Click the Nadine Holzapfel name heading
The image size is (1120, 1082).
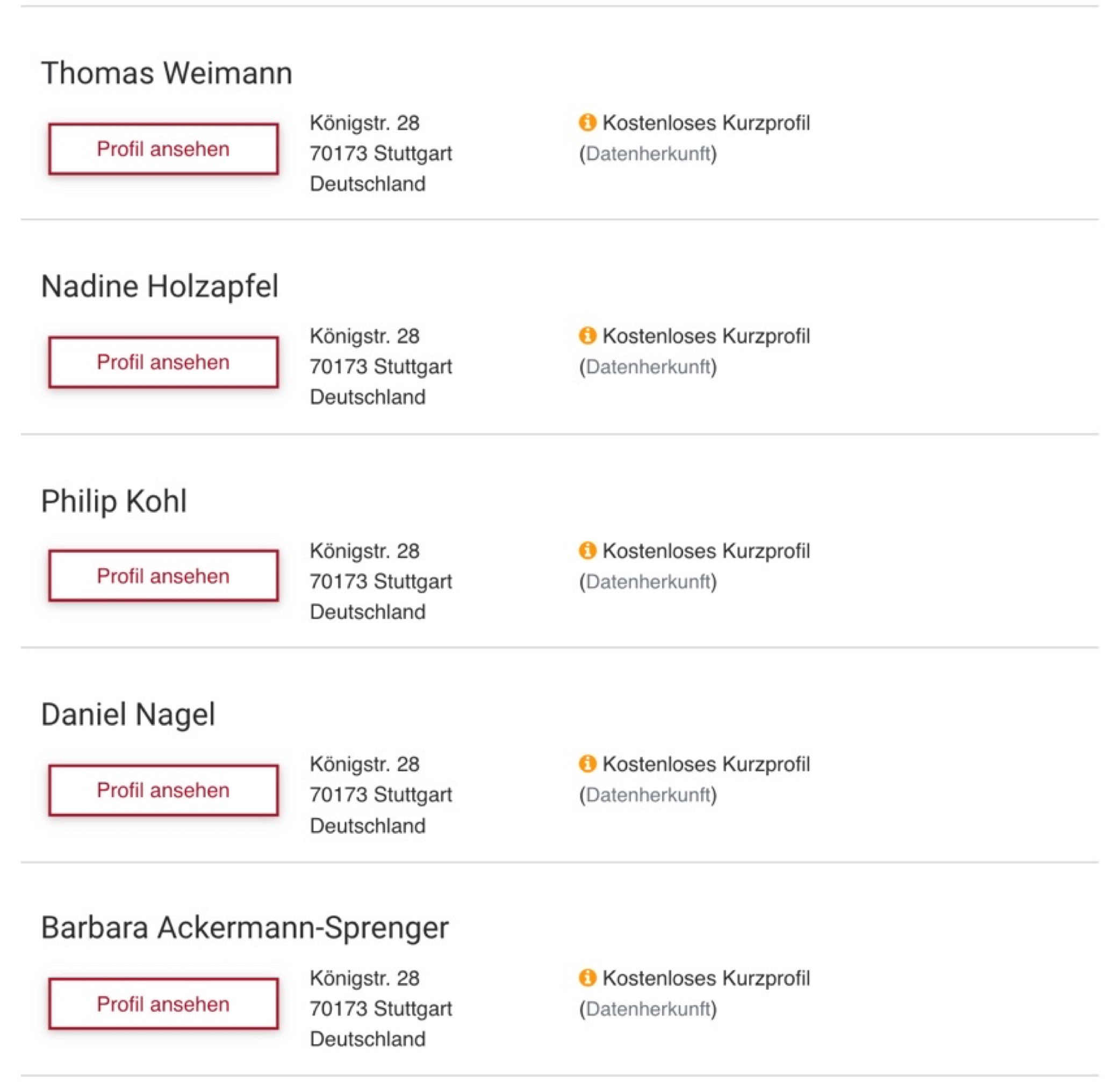[160, 286]
